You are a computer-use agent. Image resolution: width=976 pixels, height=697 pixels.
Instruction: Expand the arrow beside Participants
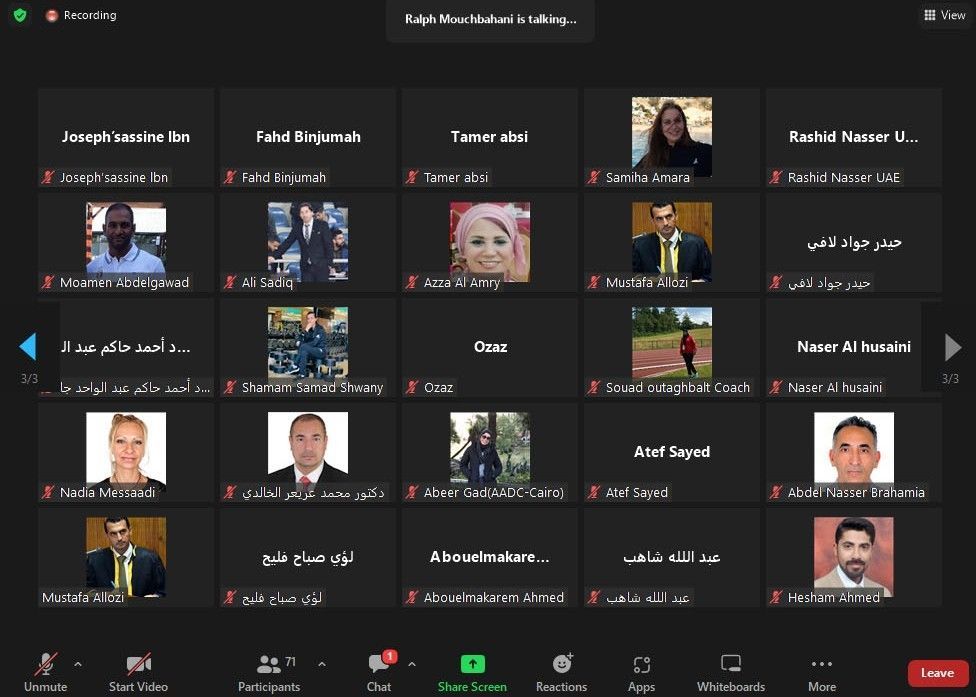(x=322, y=663)
